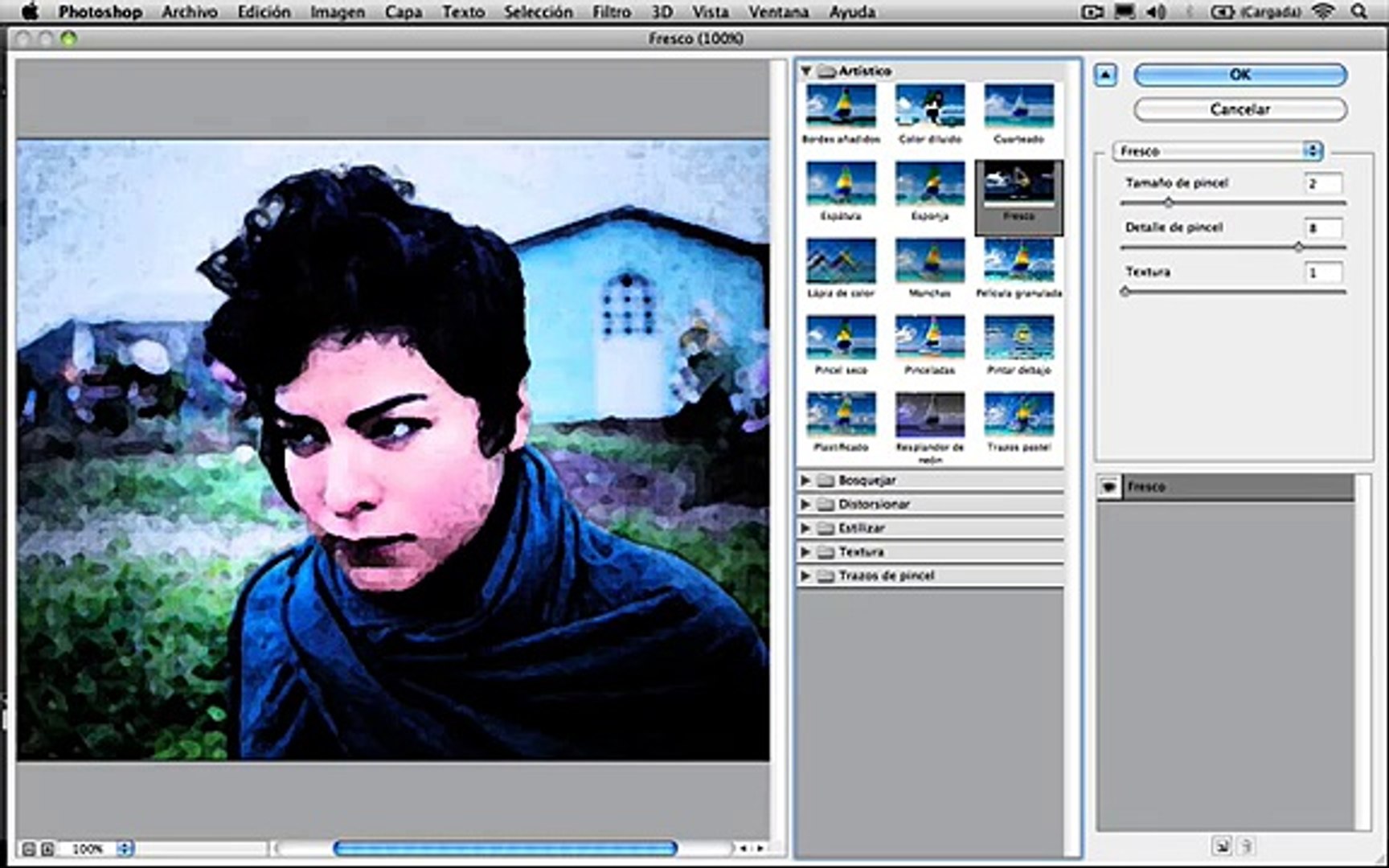Select the Fresco effect layer row

(1227, 487)
